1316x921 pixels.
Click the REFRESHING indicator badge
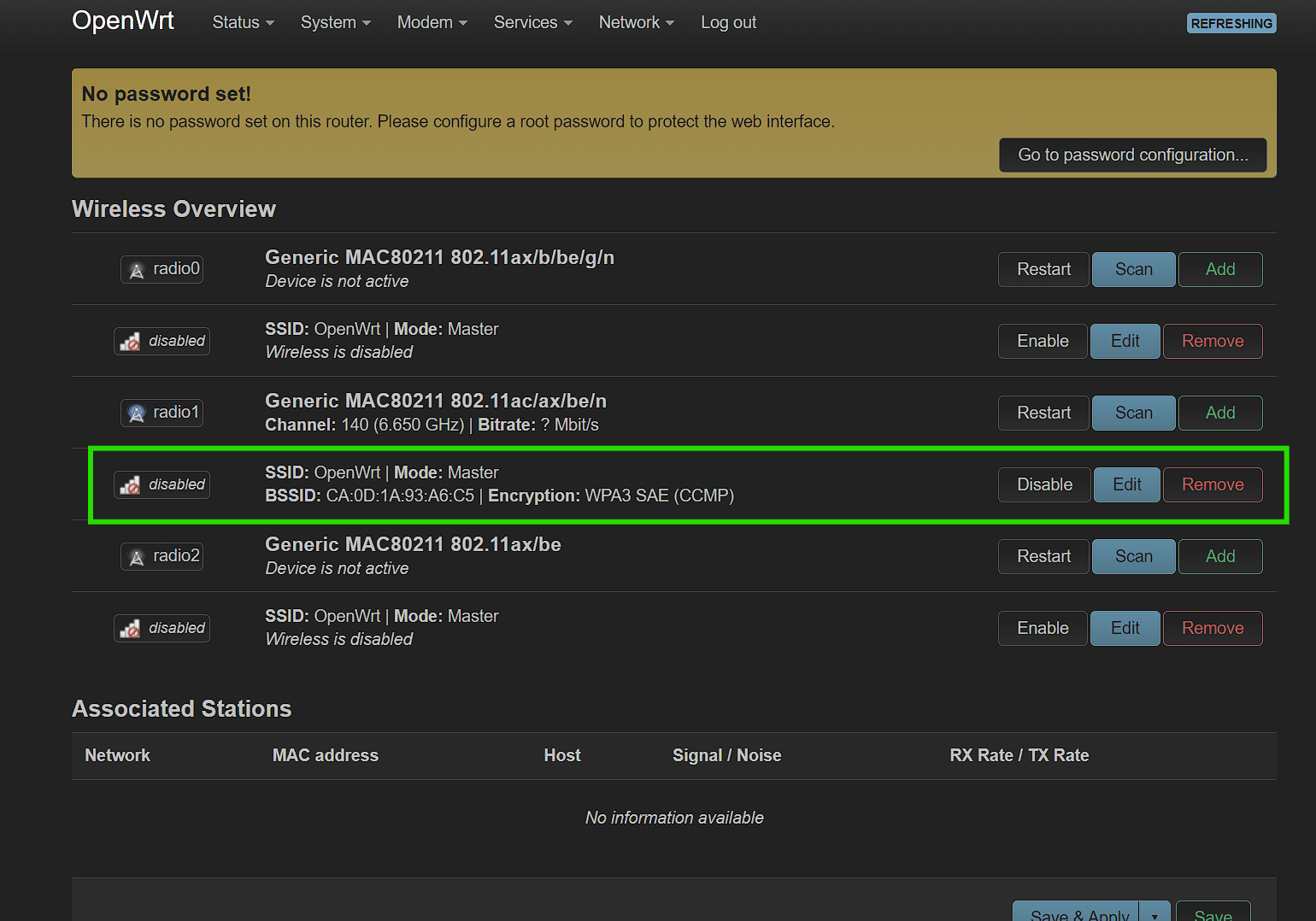click(x=1231, y=23)
